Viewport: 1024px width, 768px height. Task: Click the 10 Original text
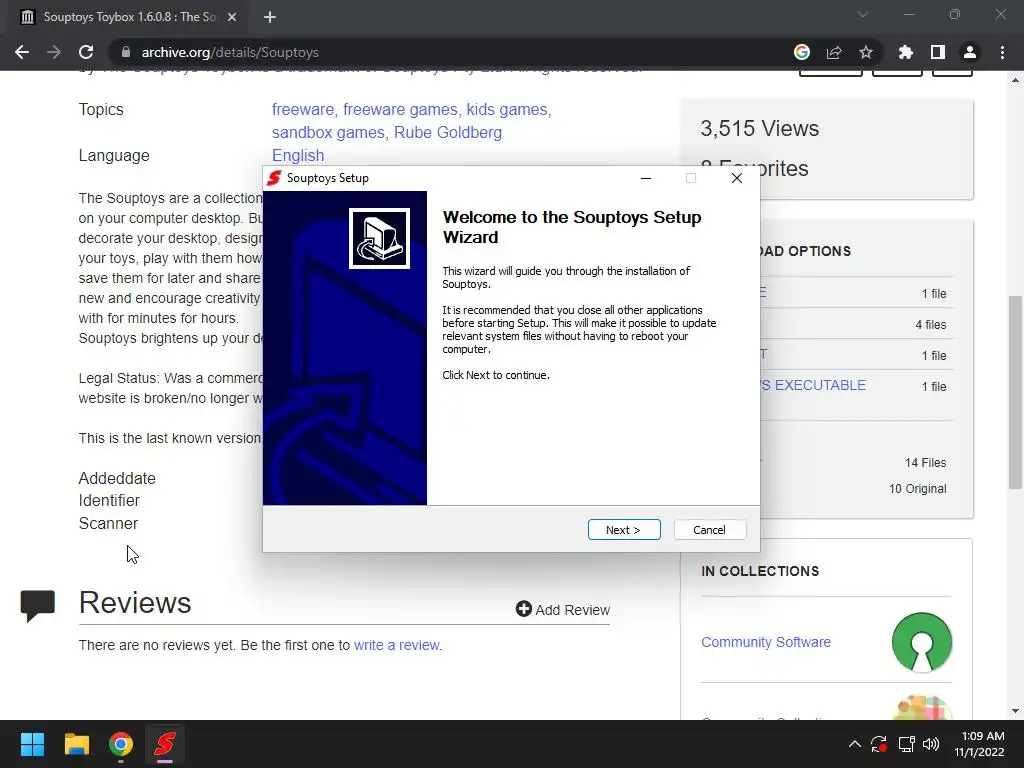tap(918, 488)
